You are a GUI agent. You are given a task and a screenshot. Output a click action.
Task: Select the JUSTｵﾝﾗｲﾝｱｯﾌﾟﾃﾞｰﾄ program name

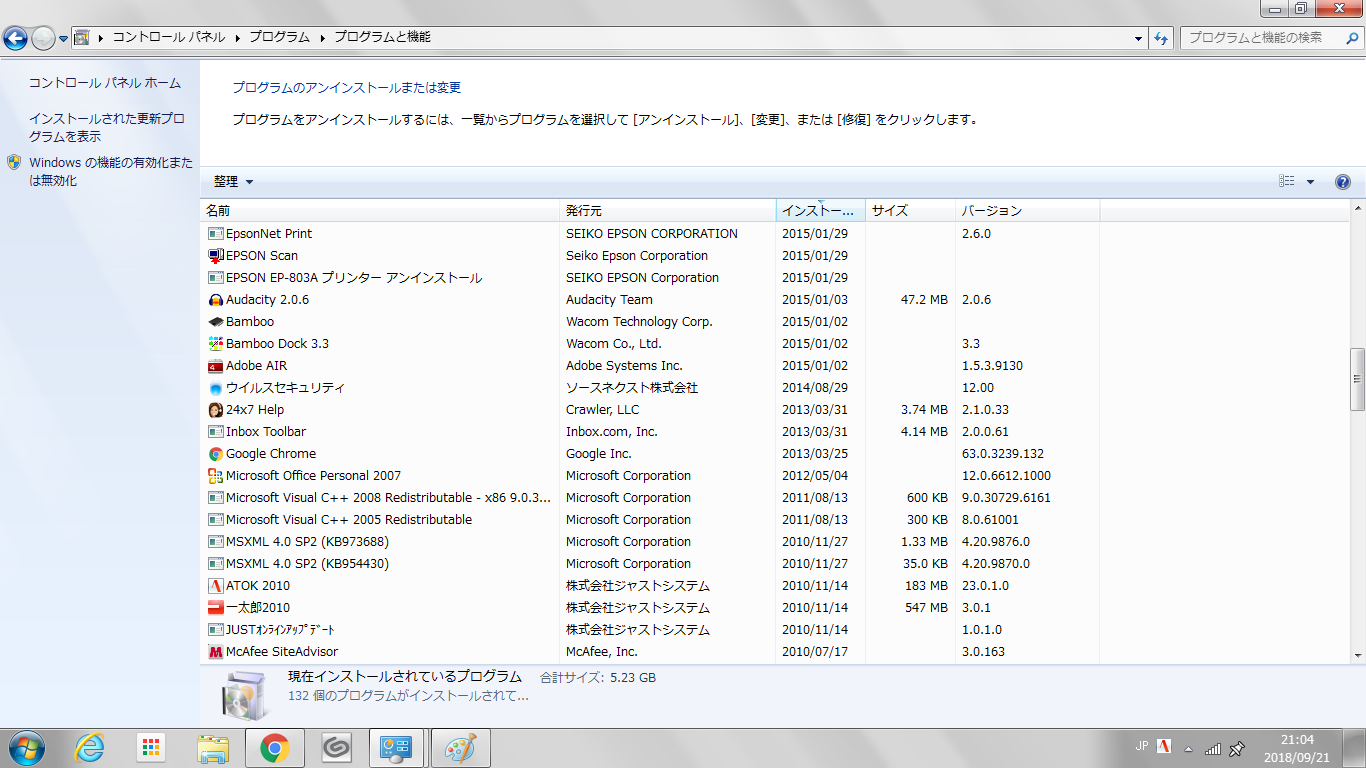coord(280,630)
